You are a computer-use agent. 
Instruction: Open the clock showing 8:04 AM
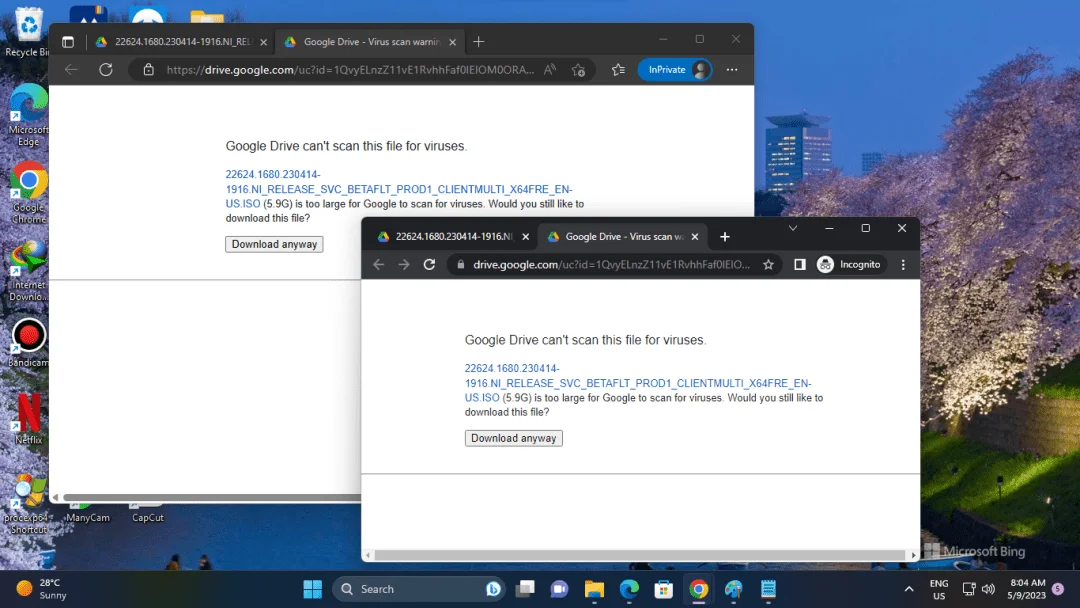pos(1026,589)
